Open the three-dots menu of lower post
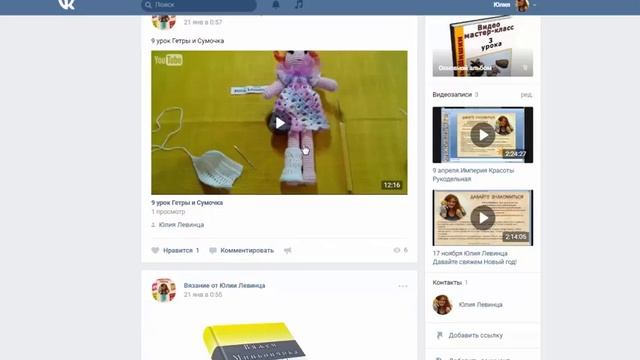Viewport: 640px width, 360px height. coord(403,286)
